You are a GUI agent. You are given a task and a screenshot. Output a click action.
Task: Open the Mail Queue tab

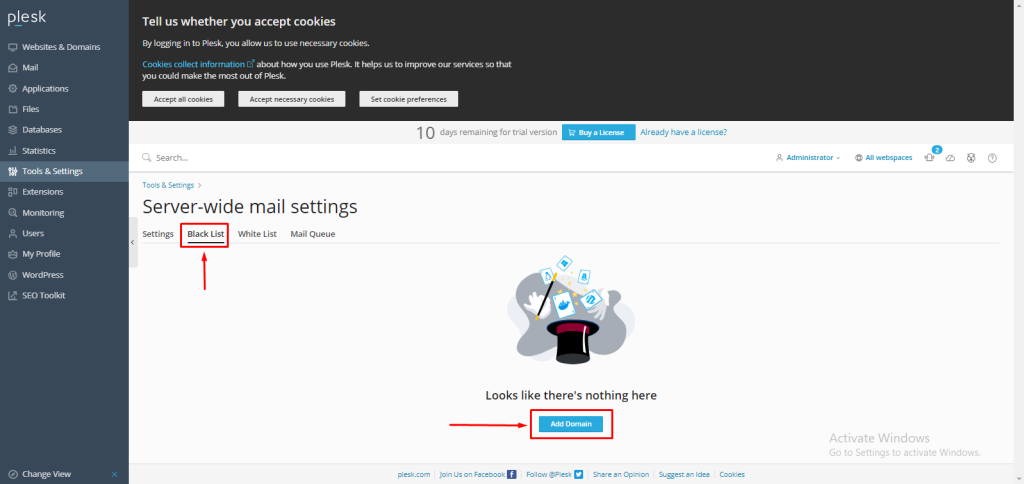coord(313,234)
